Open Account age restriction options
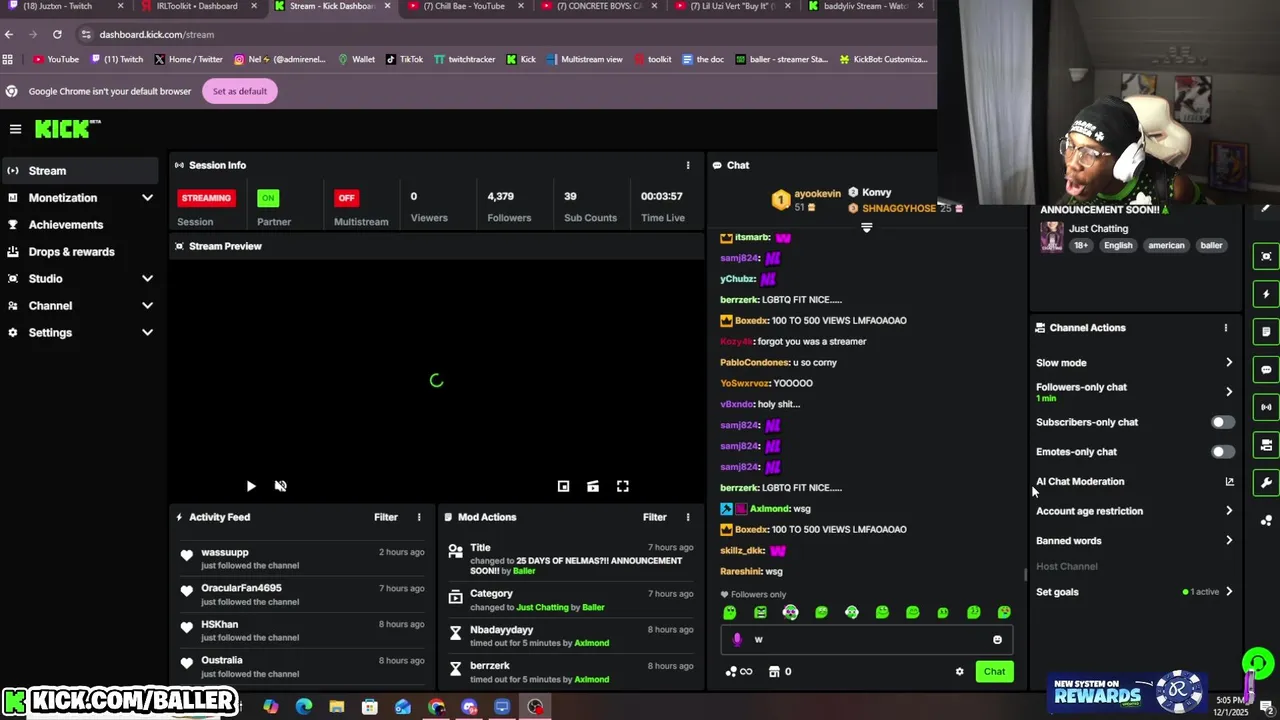This screenshot has height=720, width=1280. [1135, 511]
